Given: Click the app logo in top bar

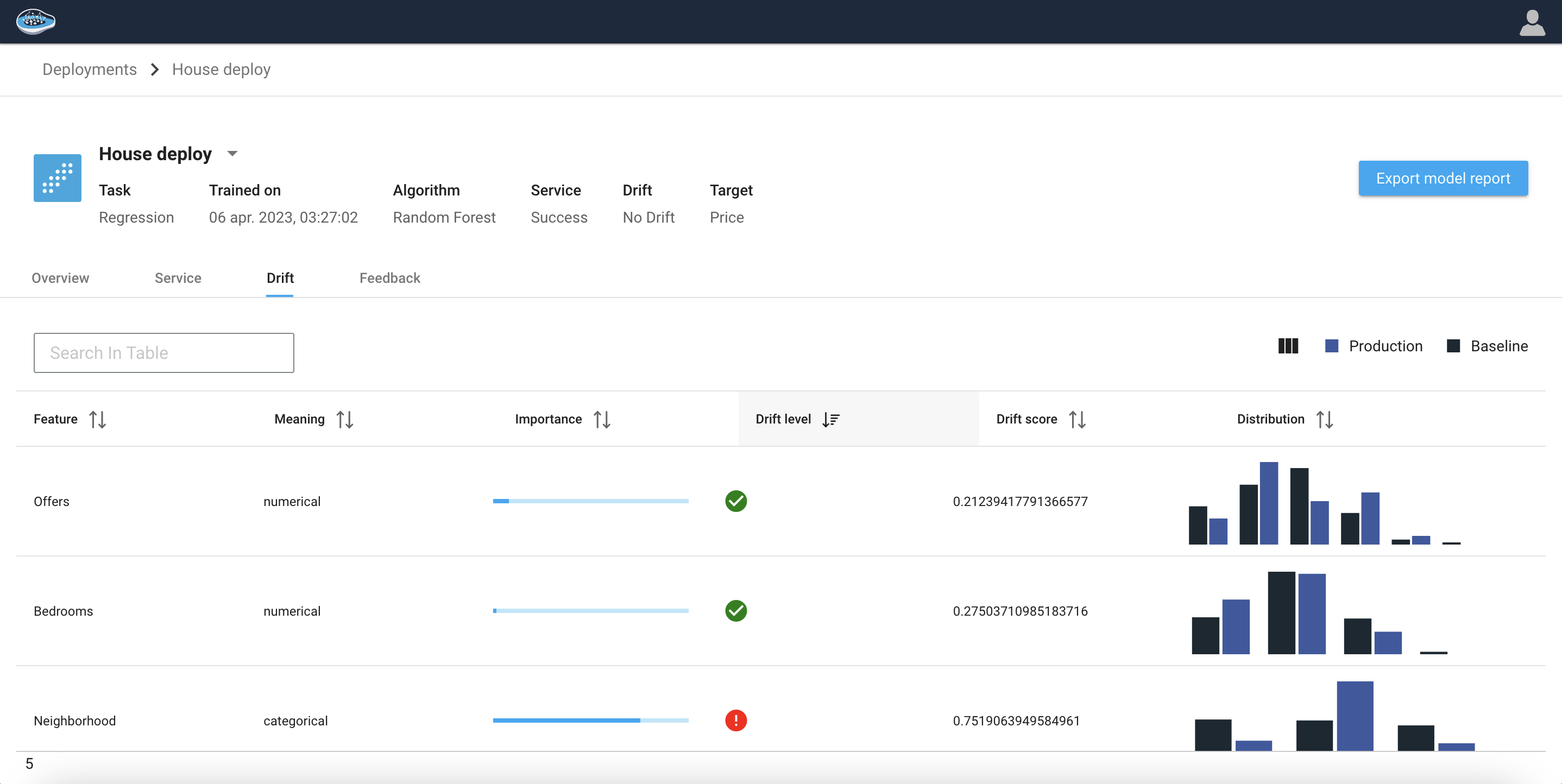Looking at the screenshot, I should pos(35,21).
